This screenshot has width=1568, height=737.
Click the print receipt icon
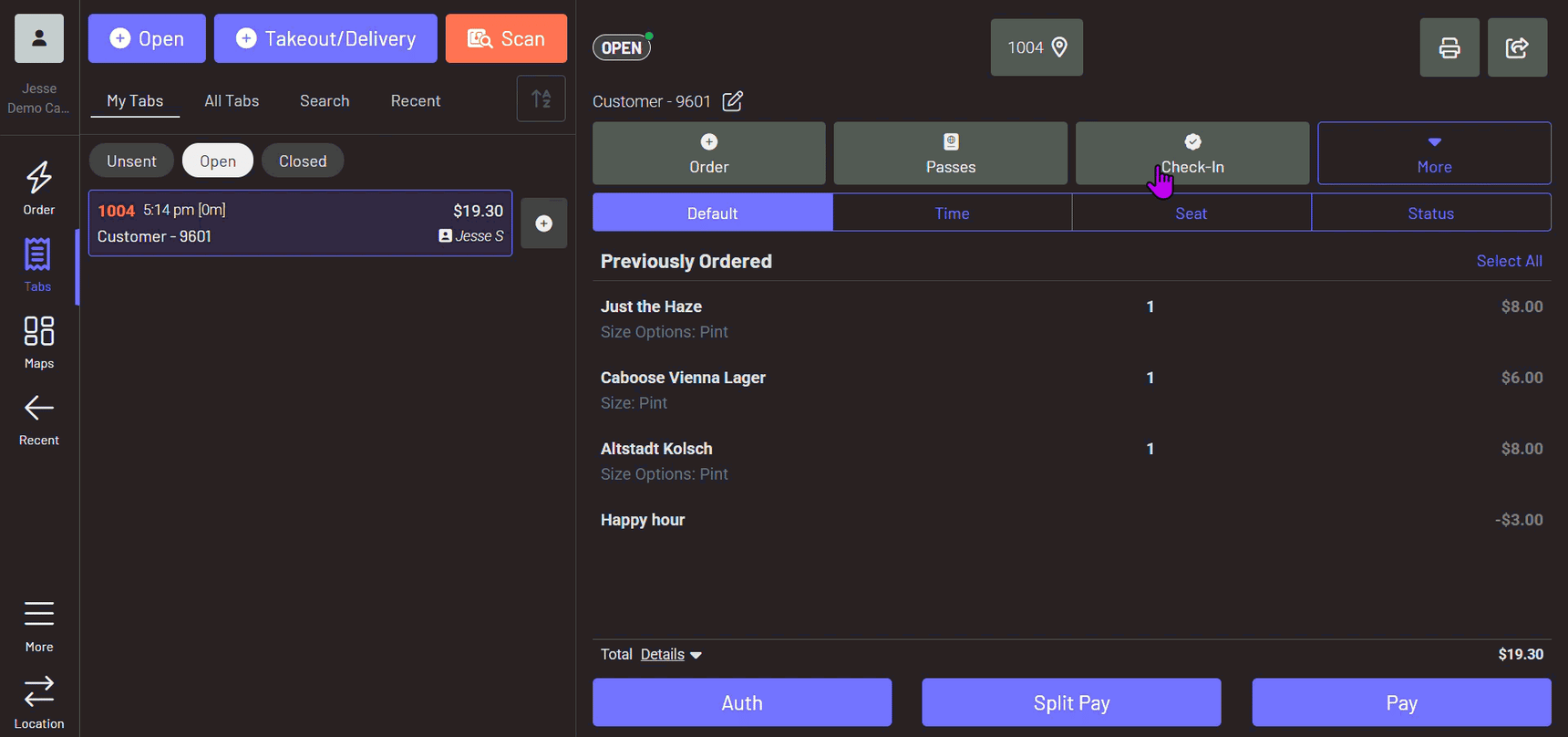1449,47
